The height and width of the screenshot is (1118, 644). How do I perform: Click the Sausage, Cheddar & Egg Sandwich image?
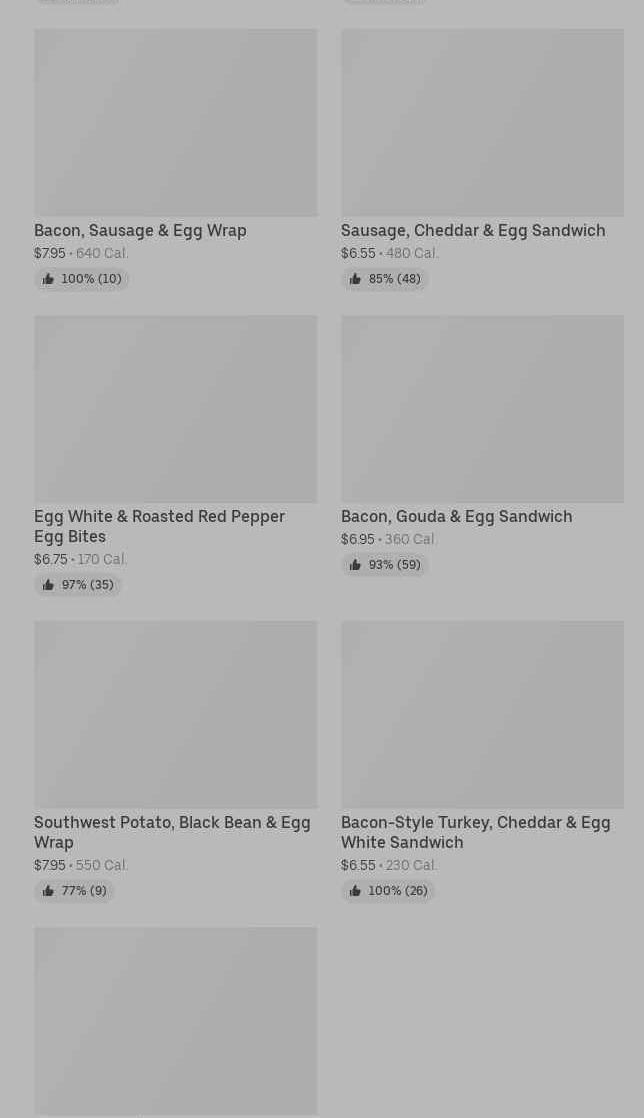[x=482, y=122]
